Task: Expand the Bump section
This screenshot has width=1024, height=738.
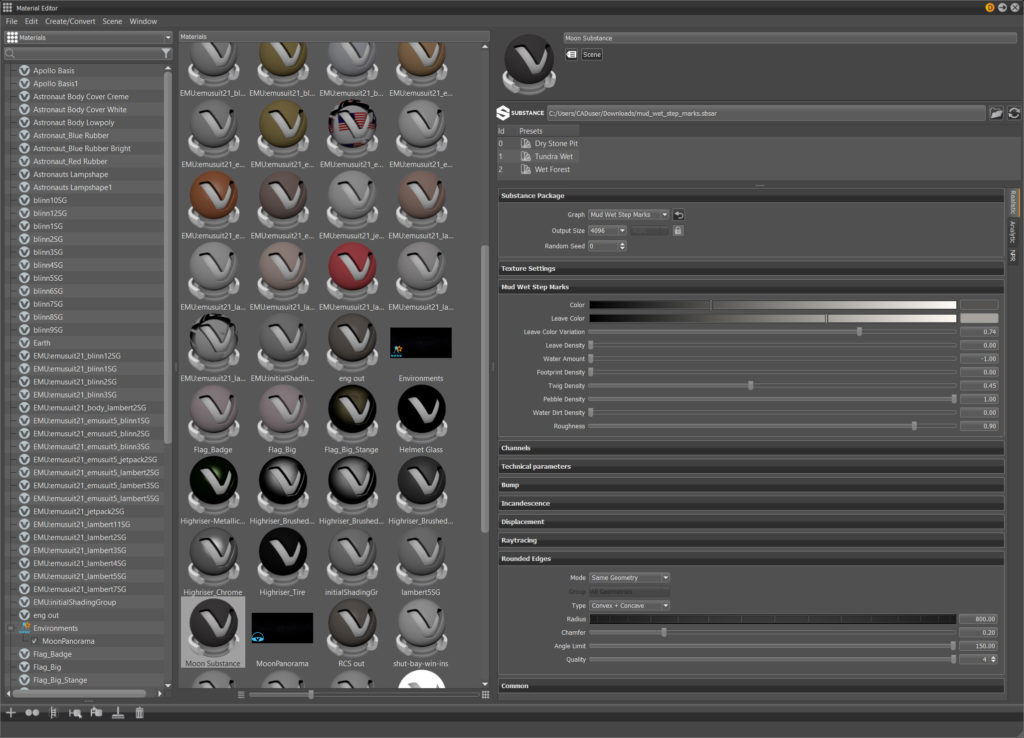Action: click(x=751, y=485)
